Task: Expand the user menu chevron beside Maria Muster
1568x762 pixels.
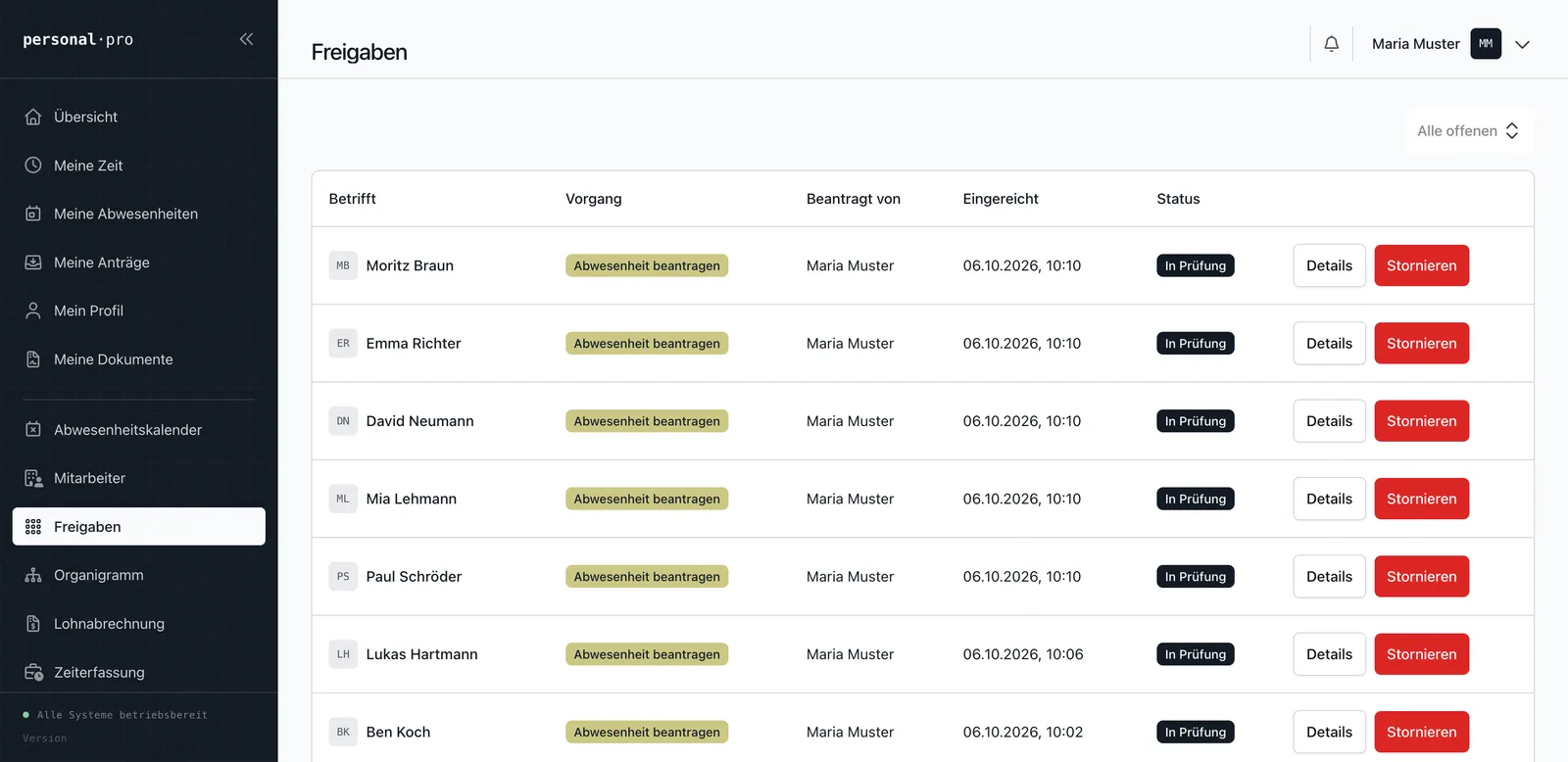Action: [1522, 44]
